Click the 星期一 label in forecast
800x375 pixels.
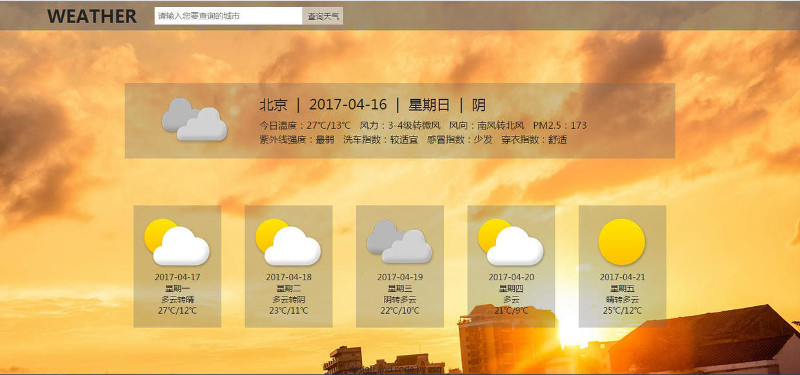pyautogui.click(x=177, y=288)
